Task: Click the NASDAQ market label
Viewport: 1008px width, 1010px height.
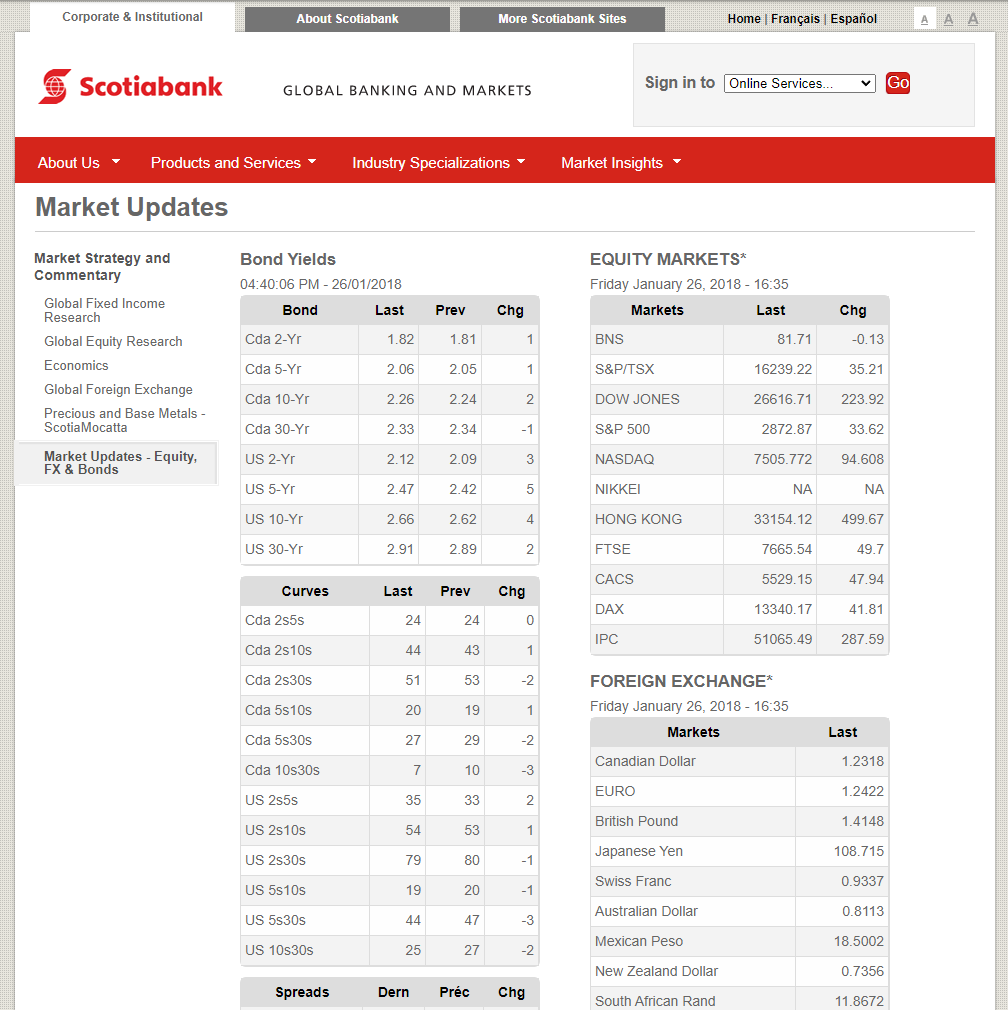Action: click(x=624, y=459)
